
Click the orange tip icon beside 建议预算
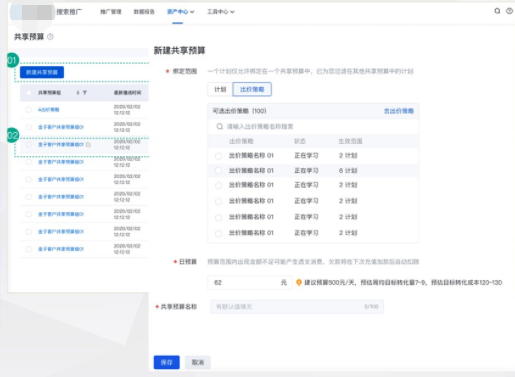(299, 283)
